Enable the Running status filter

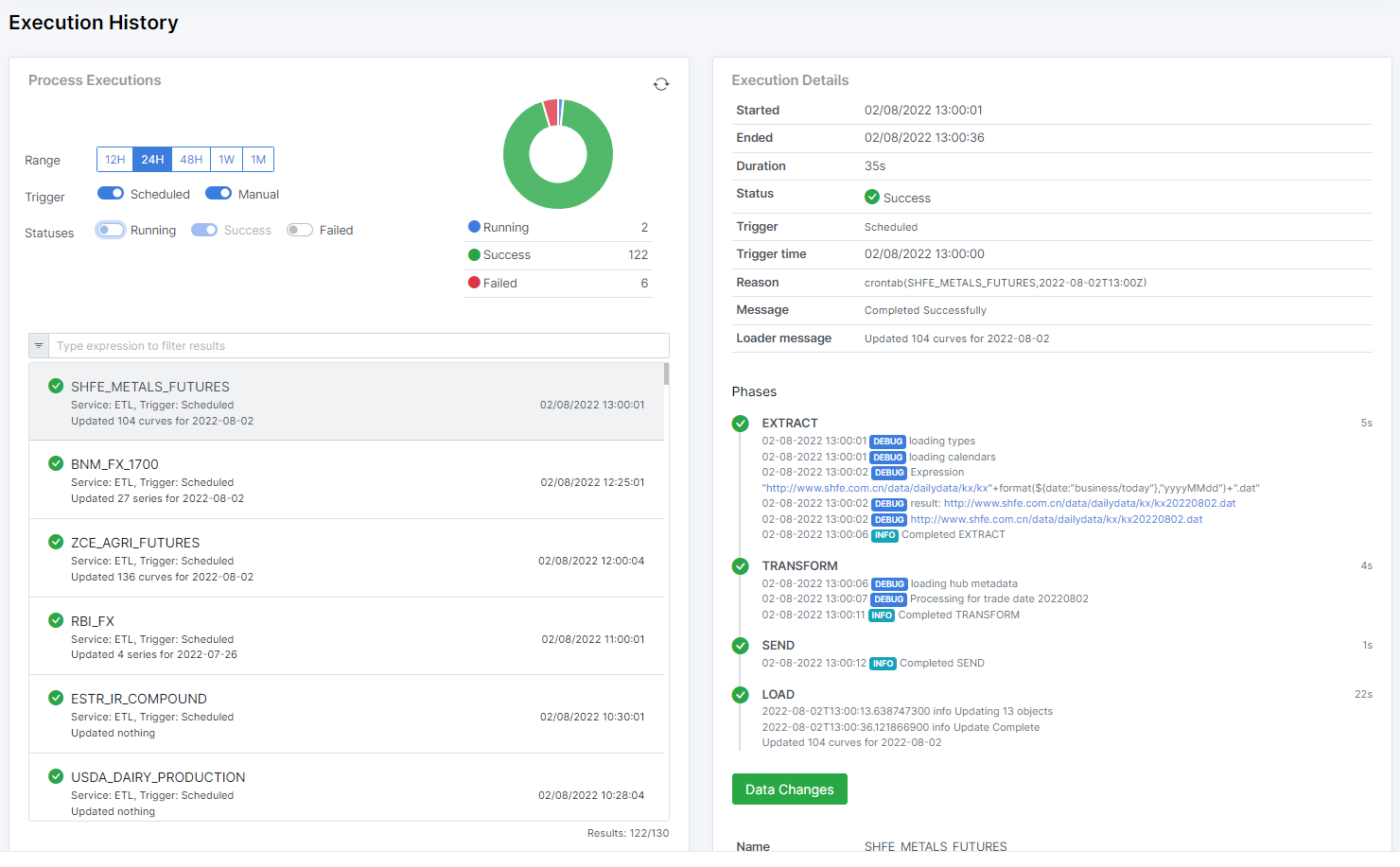pyautogui.click(x=111, y=230)
